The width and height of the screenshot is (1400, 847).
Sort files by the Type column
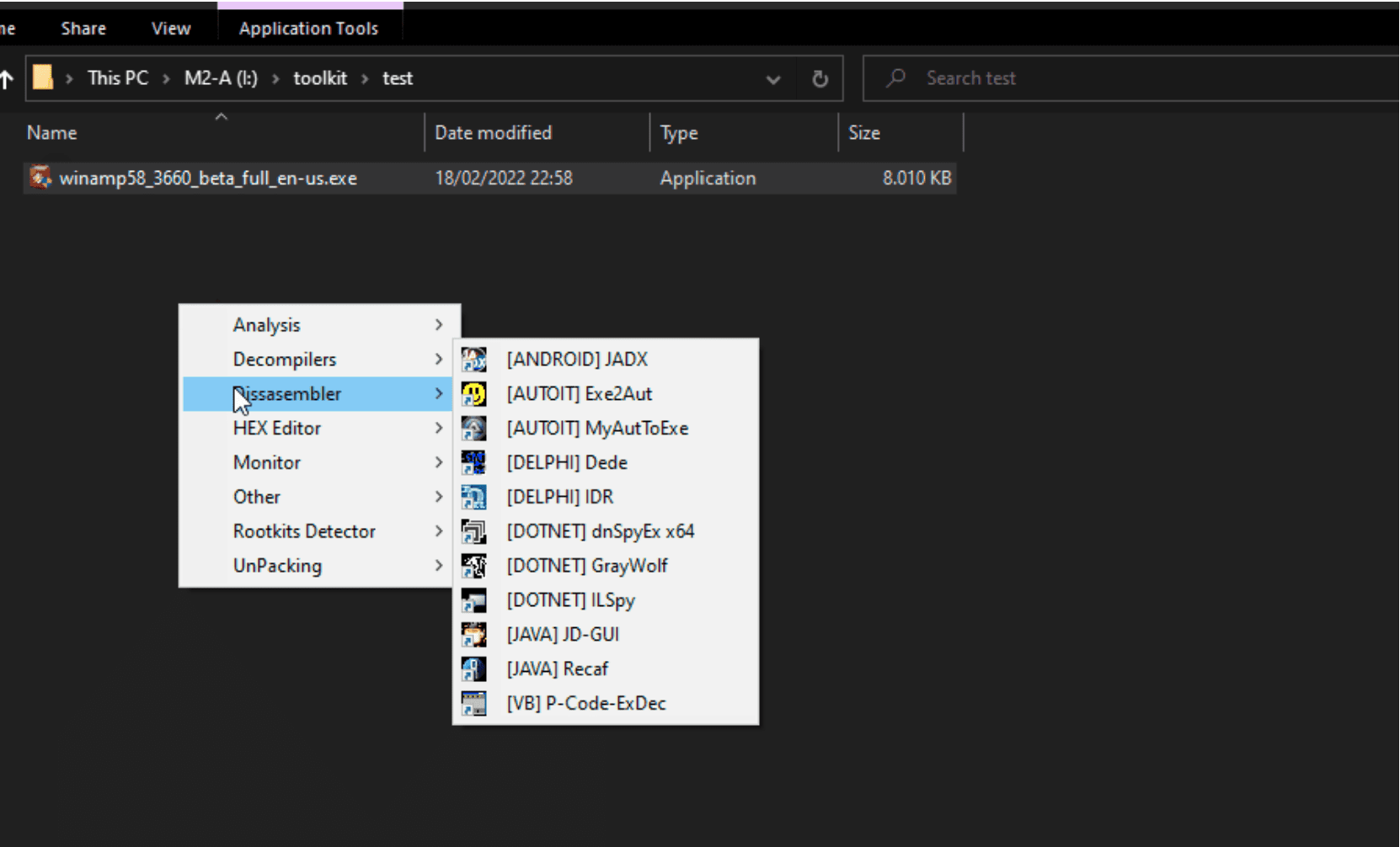pyautogui.click(x=745, y=133)
